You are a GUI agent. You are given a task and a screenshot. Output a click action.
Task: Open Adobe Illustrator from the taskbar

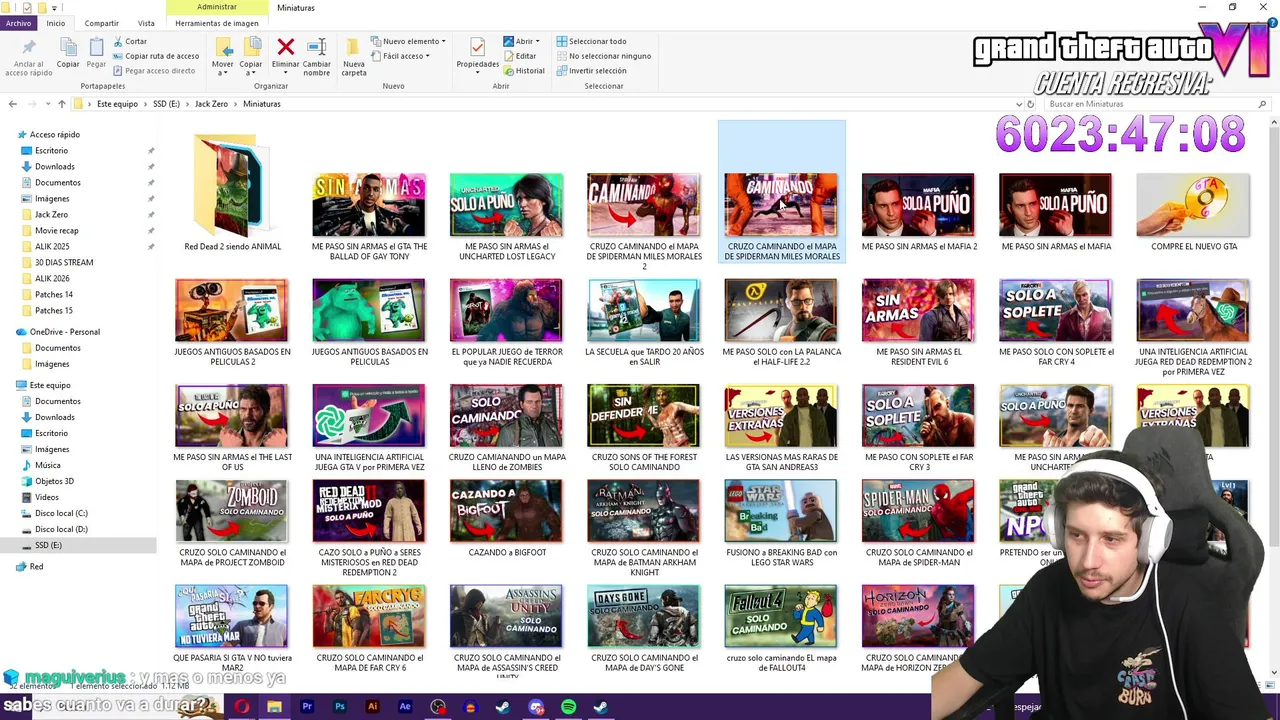[x=372, y=707]
